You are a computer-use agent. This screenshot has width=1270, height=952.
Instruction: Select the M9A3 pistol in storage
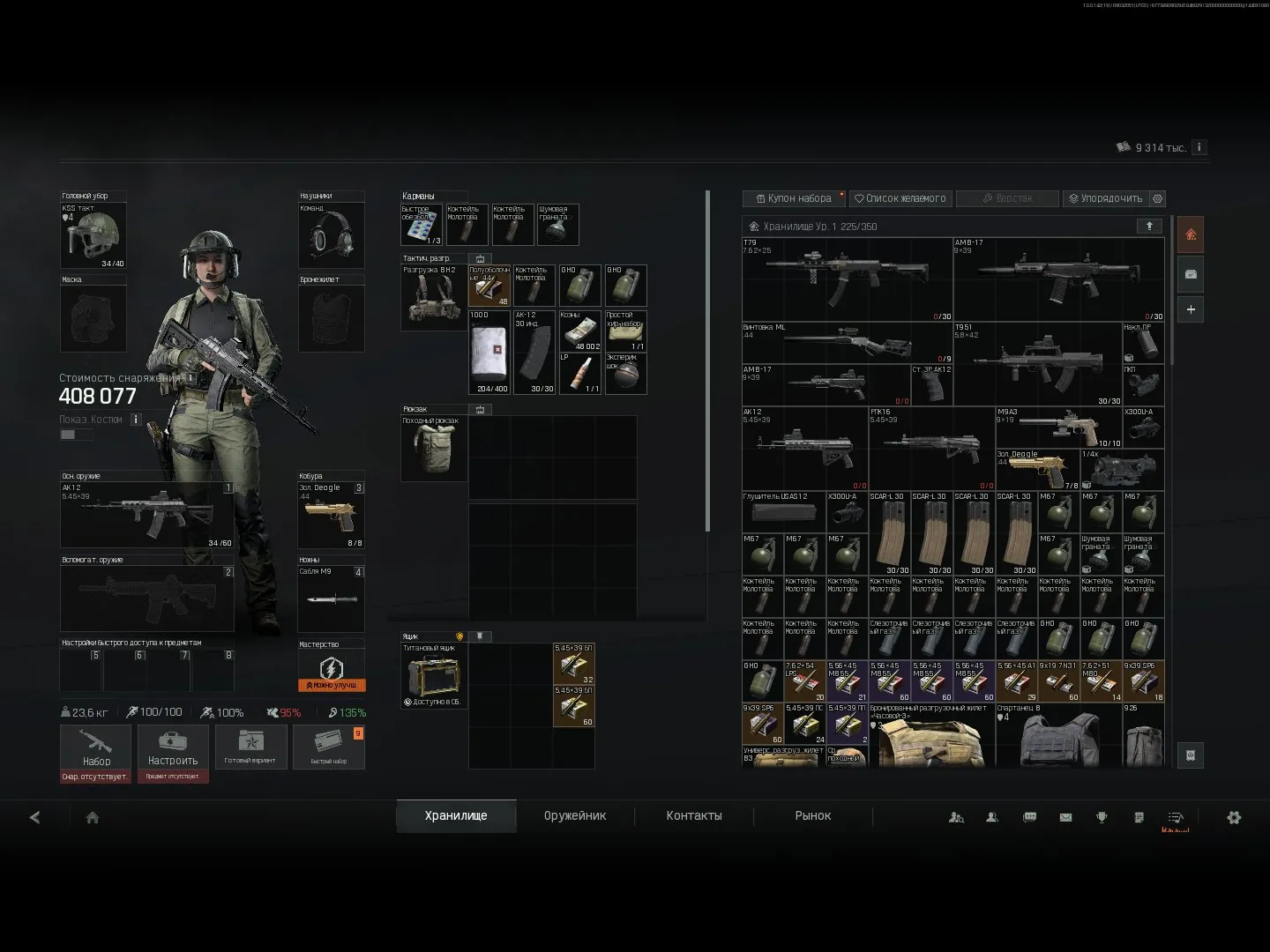click(x=1059, y=428)
